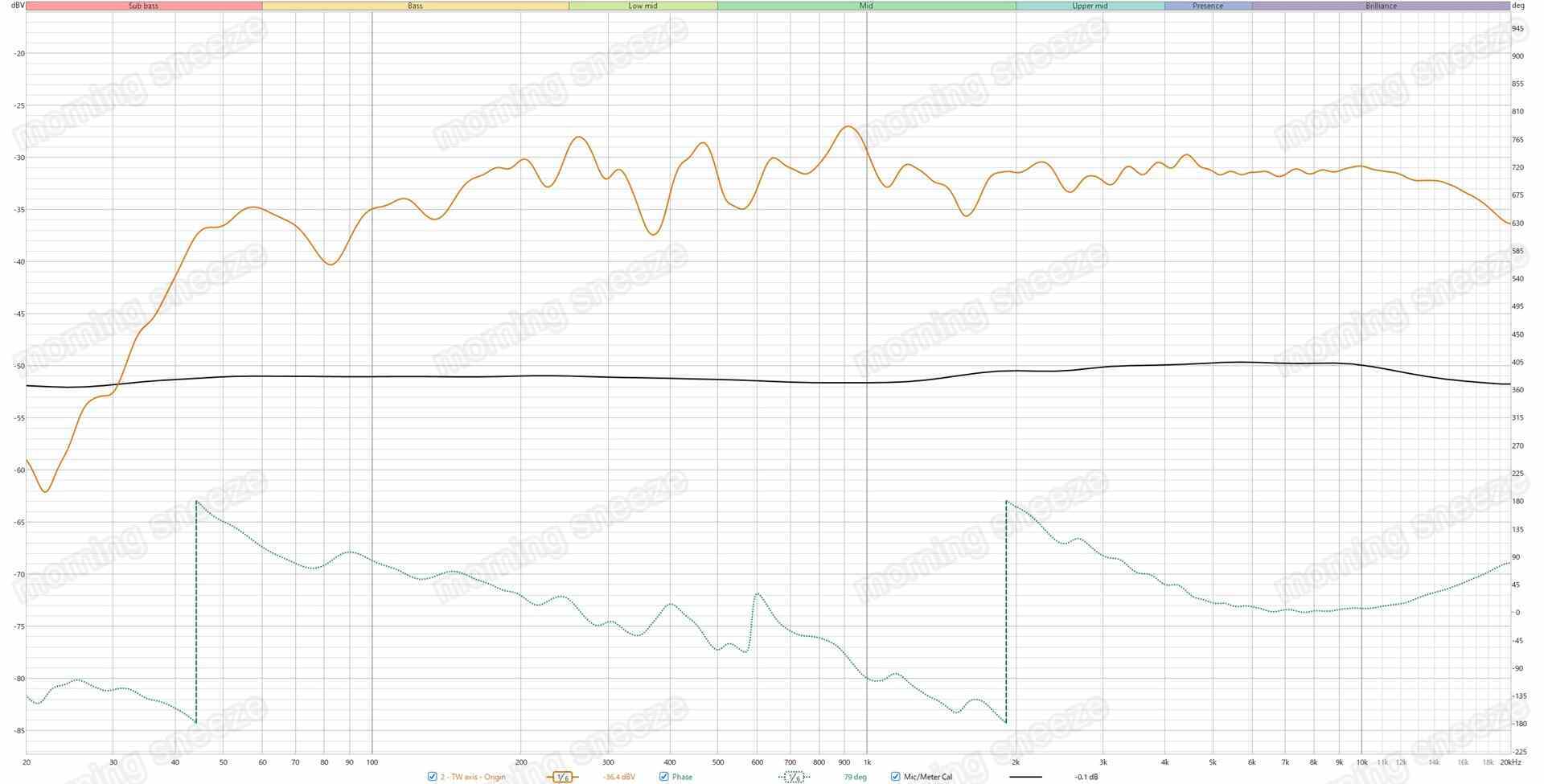Click the 200 frequency axis label
The width and height of the screenshot is (1544, 784).
[x=521, y=762]
